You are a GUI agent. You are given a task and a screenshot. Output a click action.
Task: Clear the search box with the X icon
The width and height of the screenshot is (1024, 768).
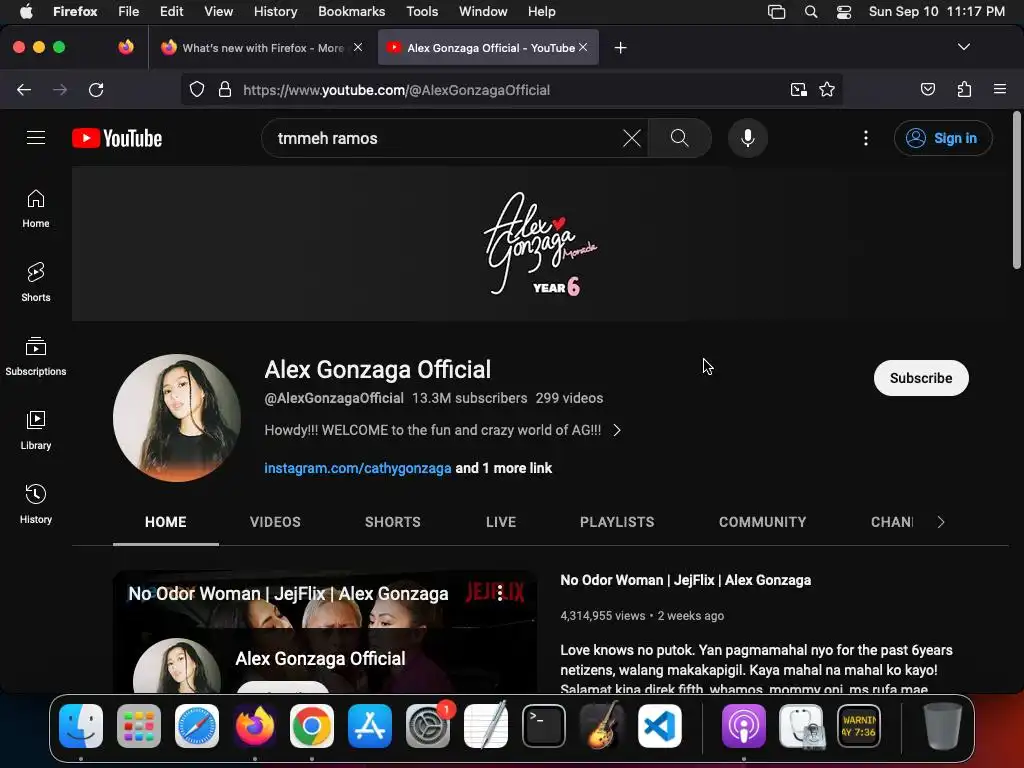[x=632, y=138]
